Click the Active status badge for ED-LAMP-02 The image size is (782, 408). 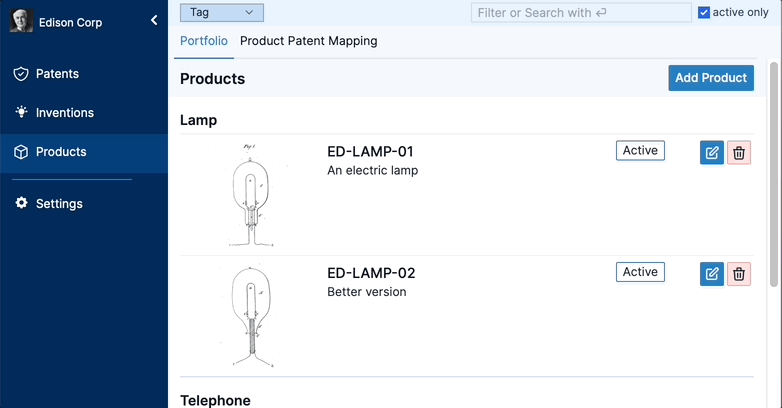tap(640, 272)
